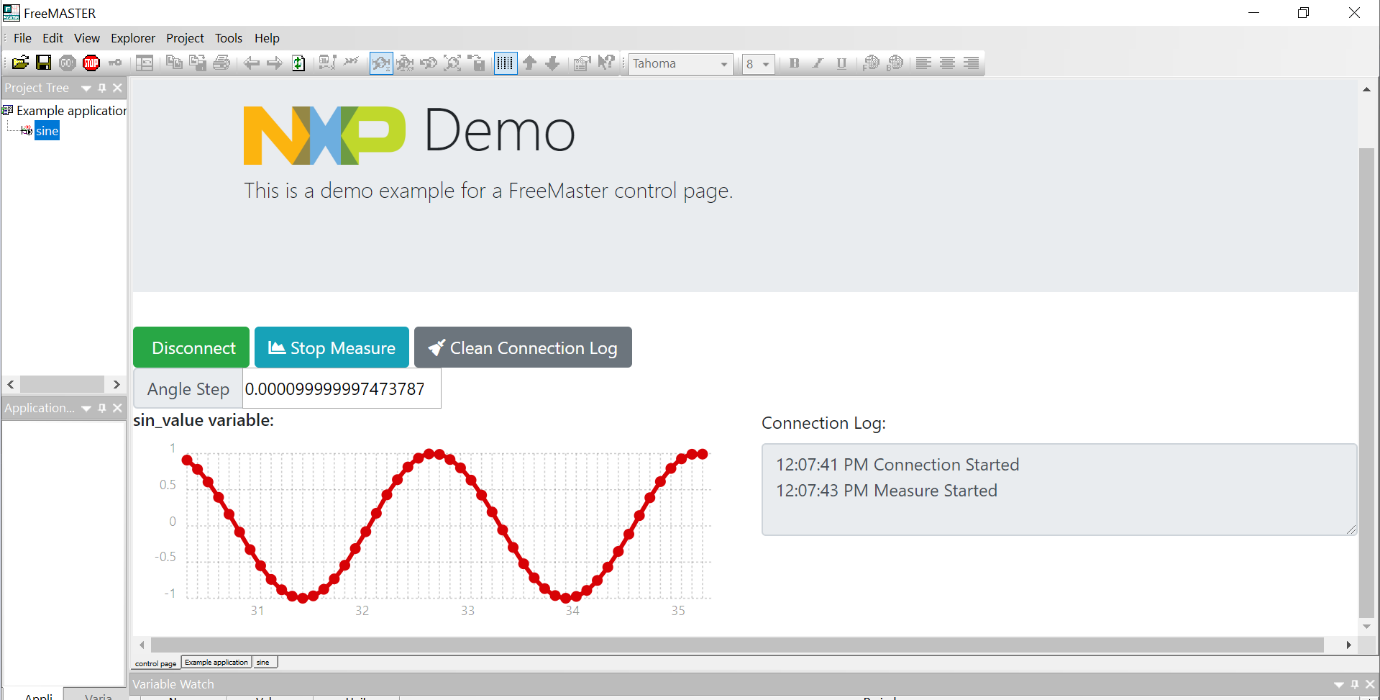1380x700 pixels.
Task: Collapse the Project Tree panel dropdown
Action: (85, 87)
